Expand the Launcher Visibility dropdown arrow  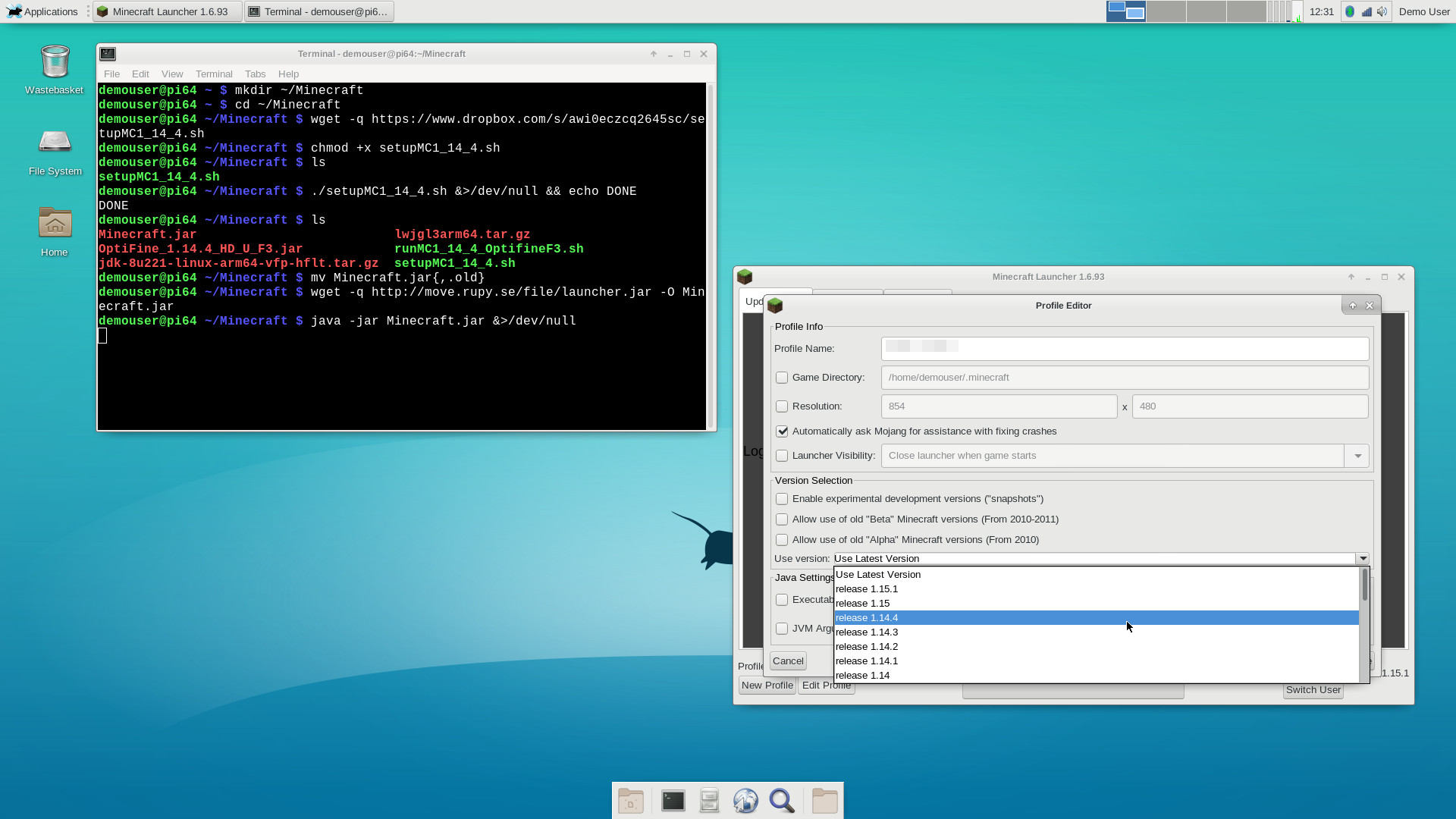pyautogui.click(x=1357, y=456)
